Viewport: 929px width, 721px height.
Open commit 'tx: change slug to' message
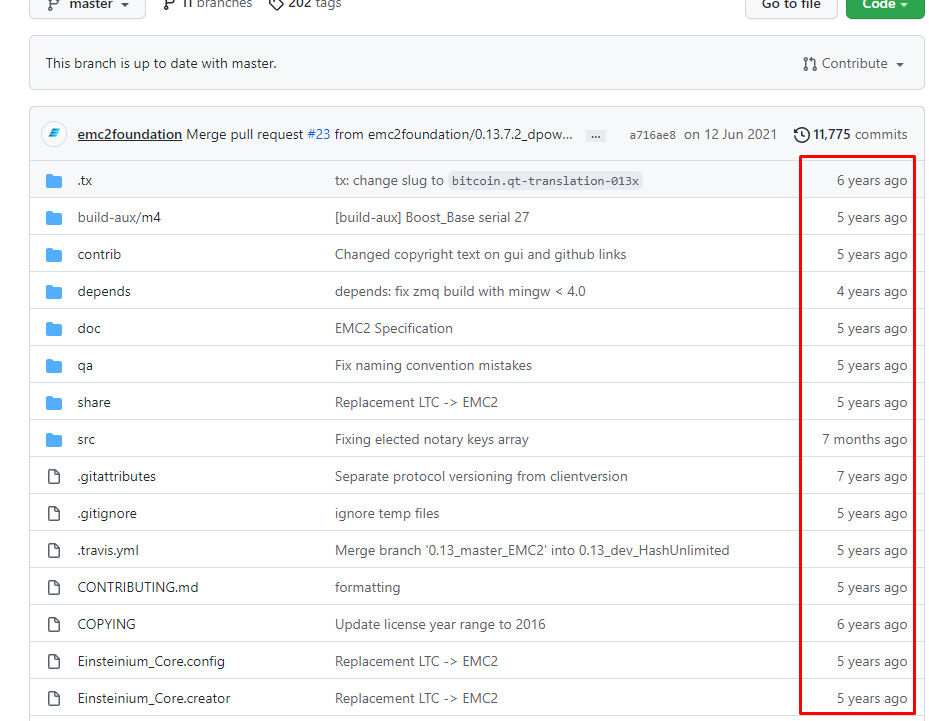tap(389, 181)
